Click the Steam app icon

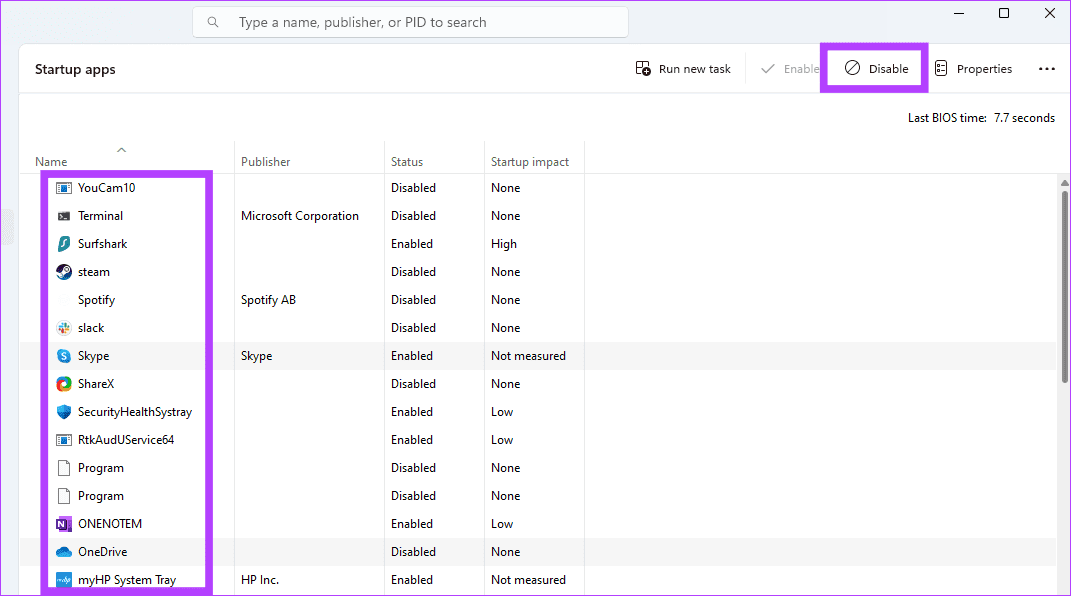(x=64, y=272)
